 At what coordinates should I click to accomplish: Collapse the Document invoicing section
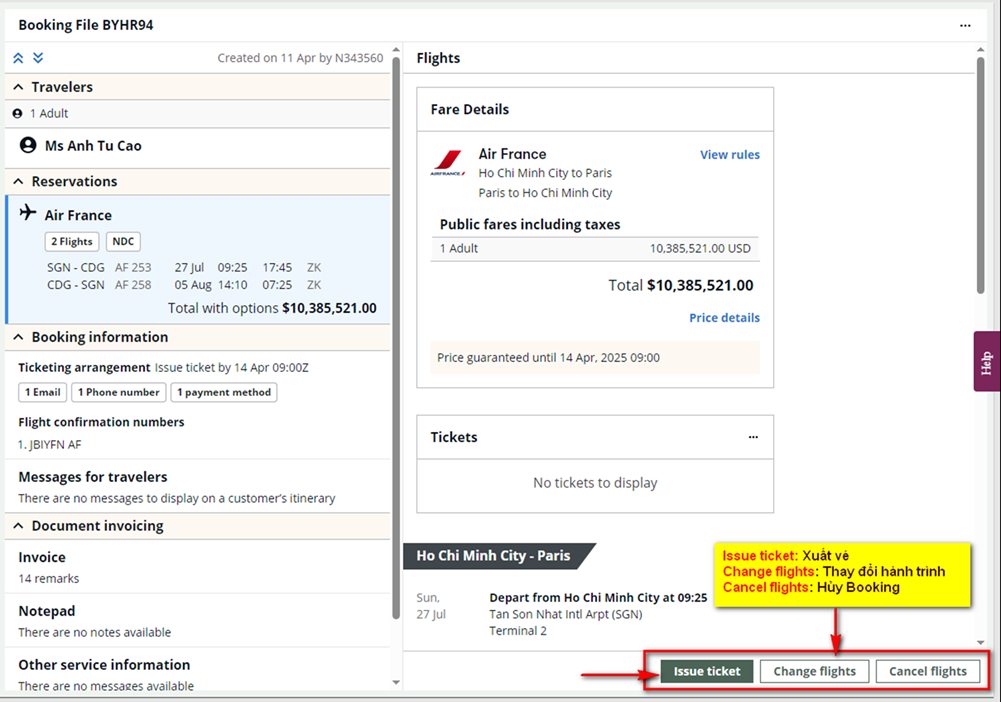click(x=19, y=526)
